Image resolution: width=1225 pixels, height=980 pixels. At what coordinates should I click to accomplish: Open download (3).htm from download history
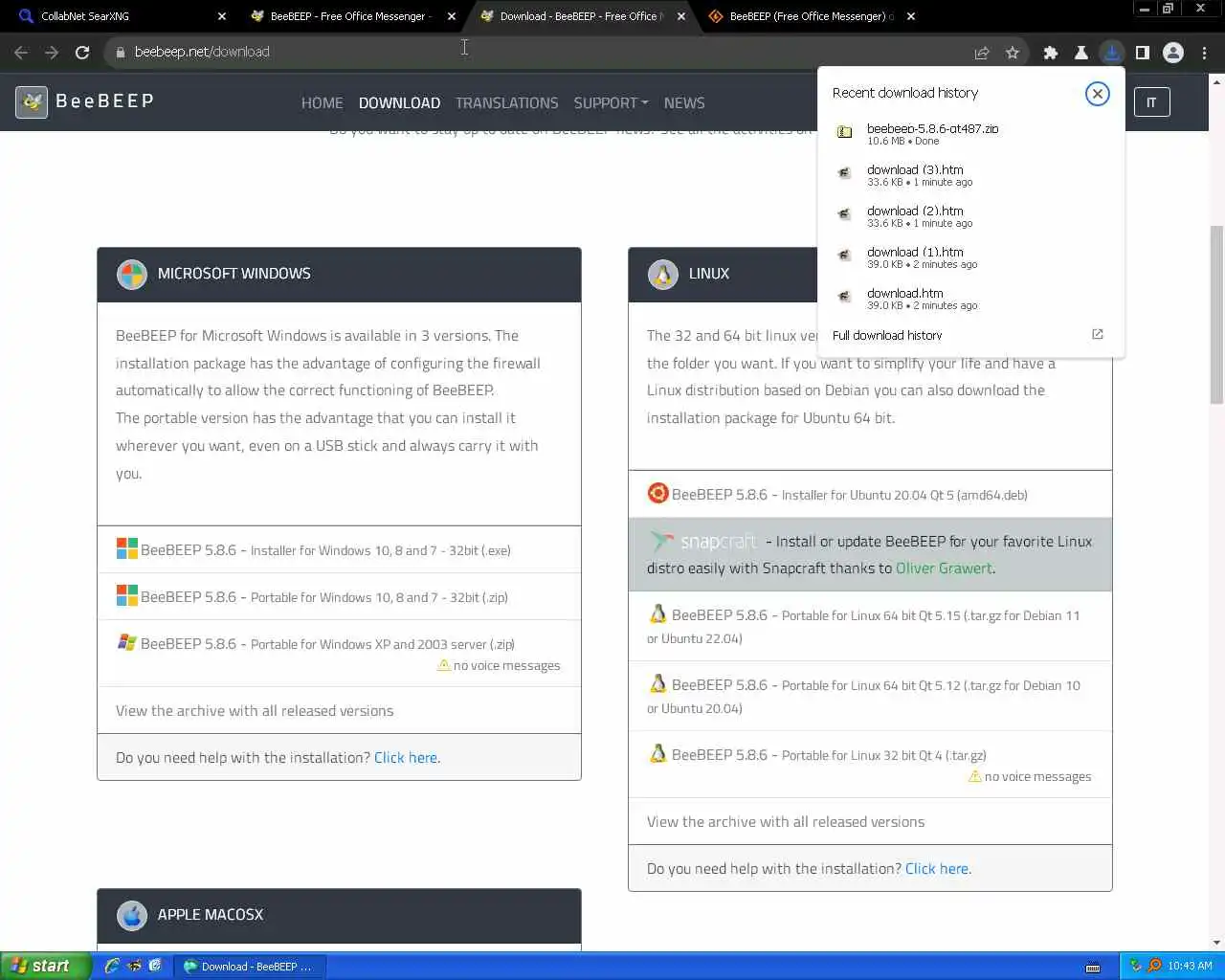click(915, 169)
